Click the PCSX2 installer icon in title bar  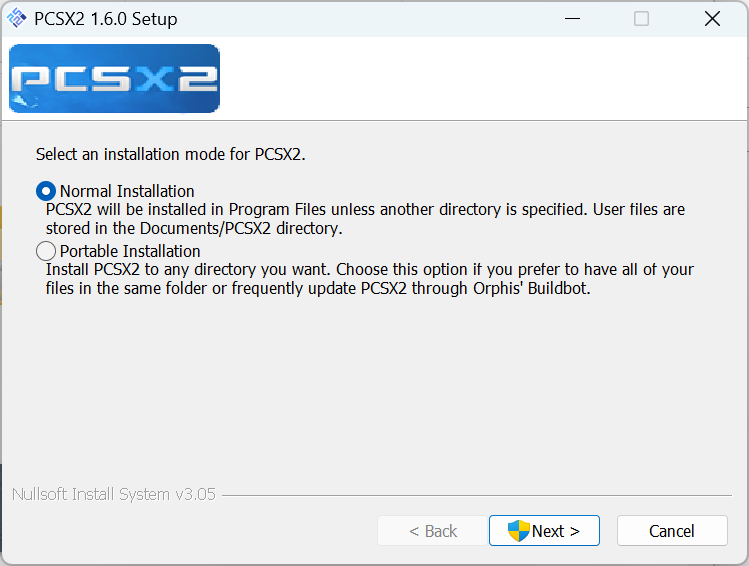pos(17,18)
